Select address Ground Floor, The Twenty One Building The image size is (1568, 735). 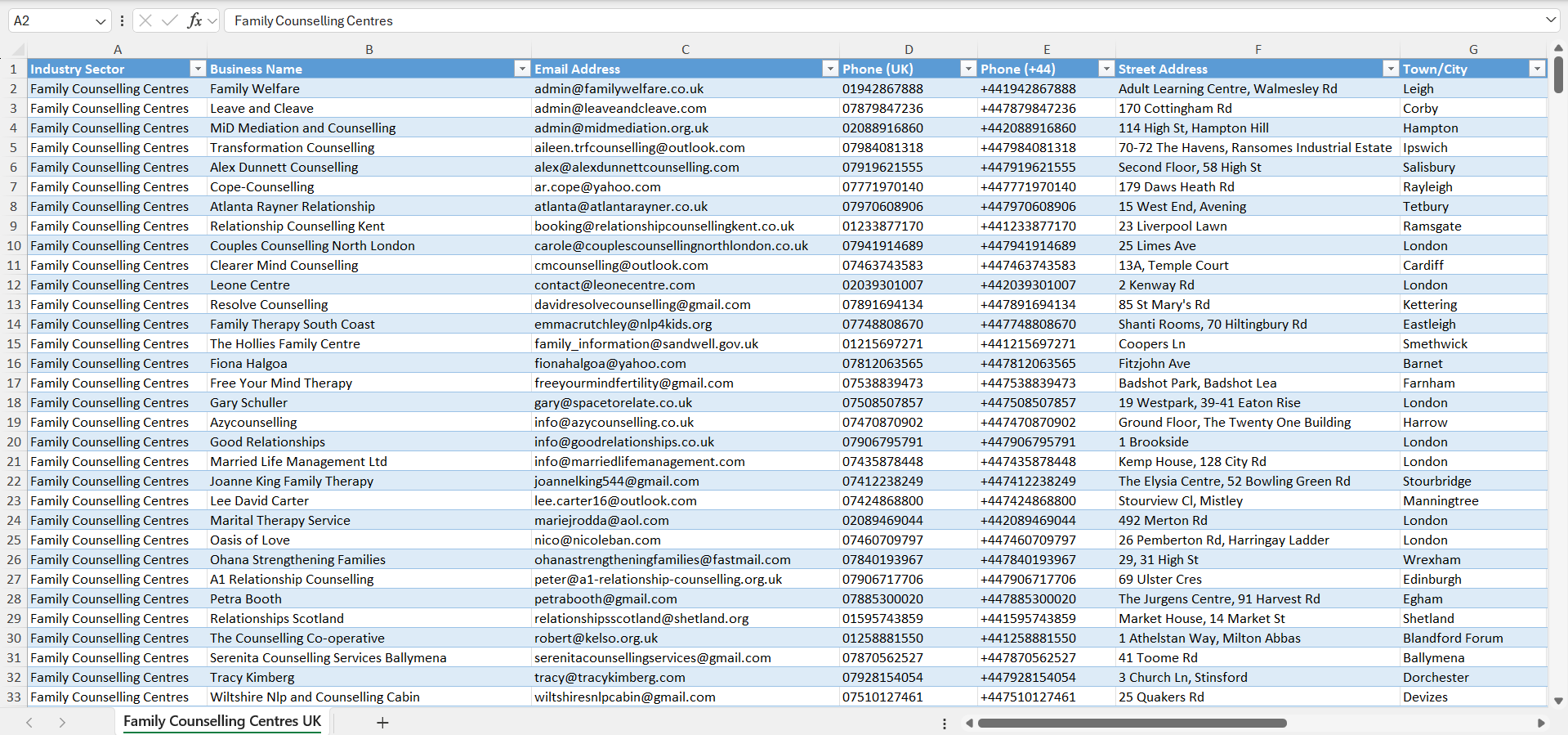click(x=1258, y=422)
